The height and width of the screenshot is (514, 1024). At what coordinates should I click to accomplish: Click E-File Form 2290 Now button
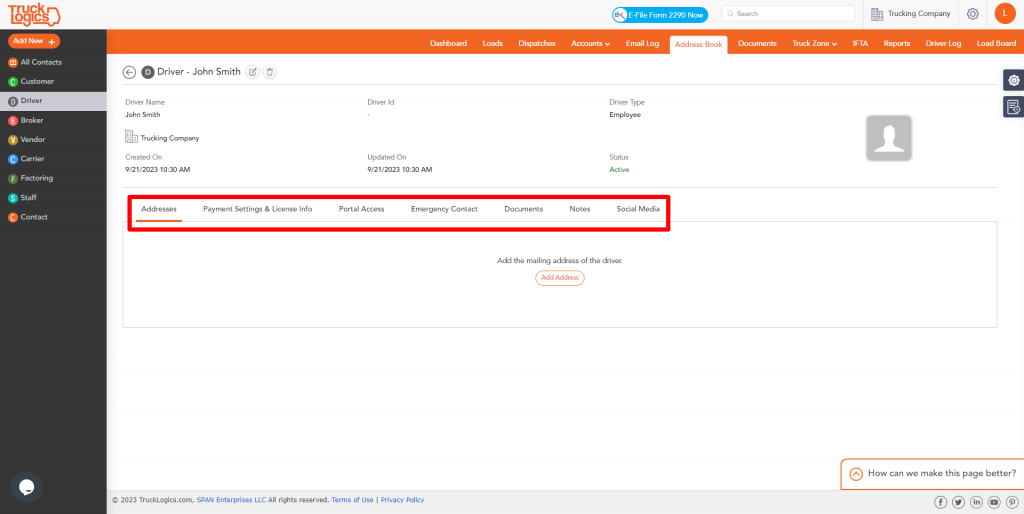[x=660, y=14]
